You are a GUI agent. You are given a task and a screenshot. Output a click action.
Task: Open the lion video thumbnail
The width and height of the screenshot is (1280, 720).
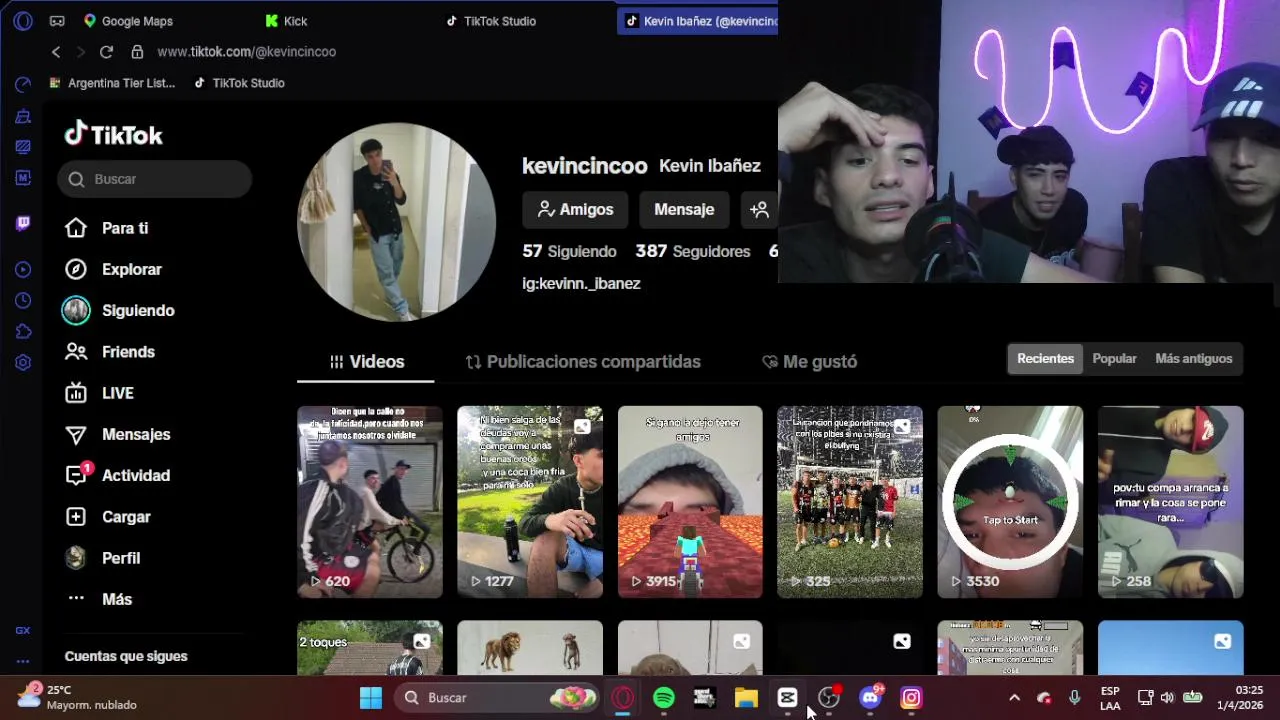click(x=530, y=648)
